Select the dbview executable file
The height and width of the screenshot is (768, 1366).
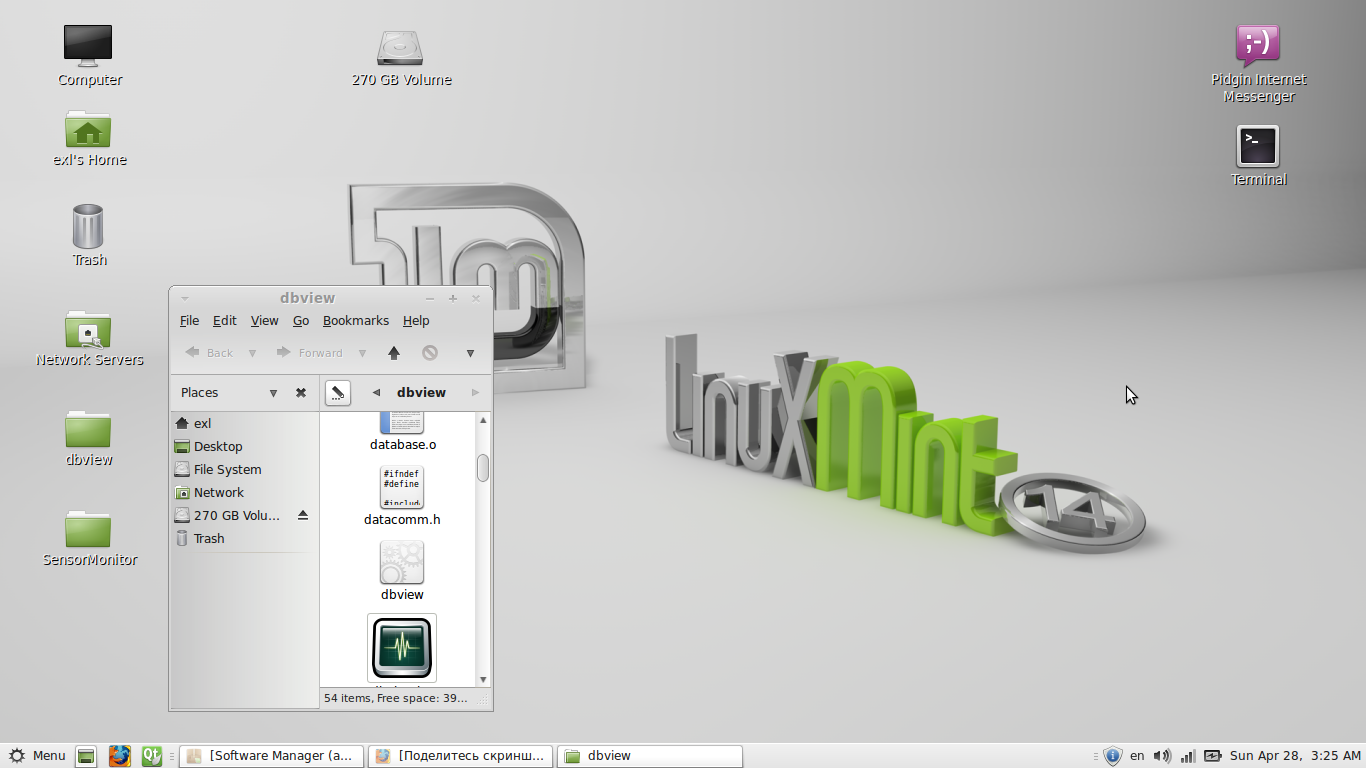pos(402,571)
